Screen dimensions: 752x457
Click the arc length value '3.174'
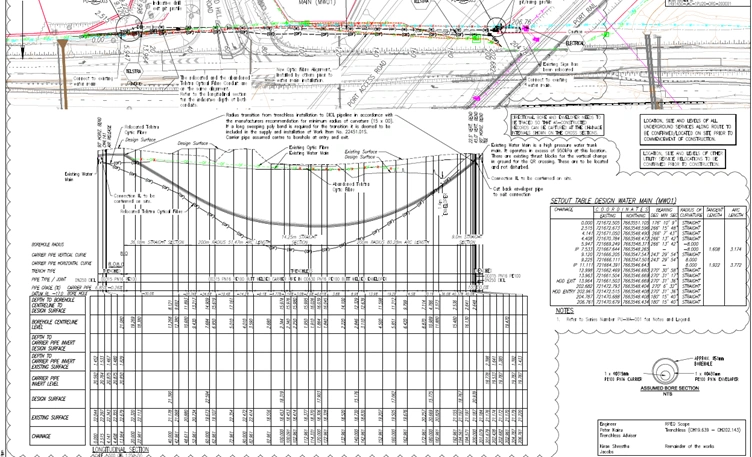(x=736, y=249)
